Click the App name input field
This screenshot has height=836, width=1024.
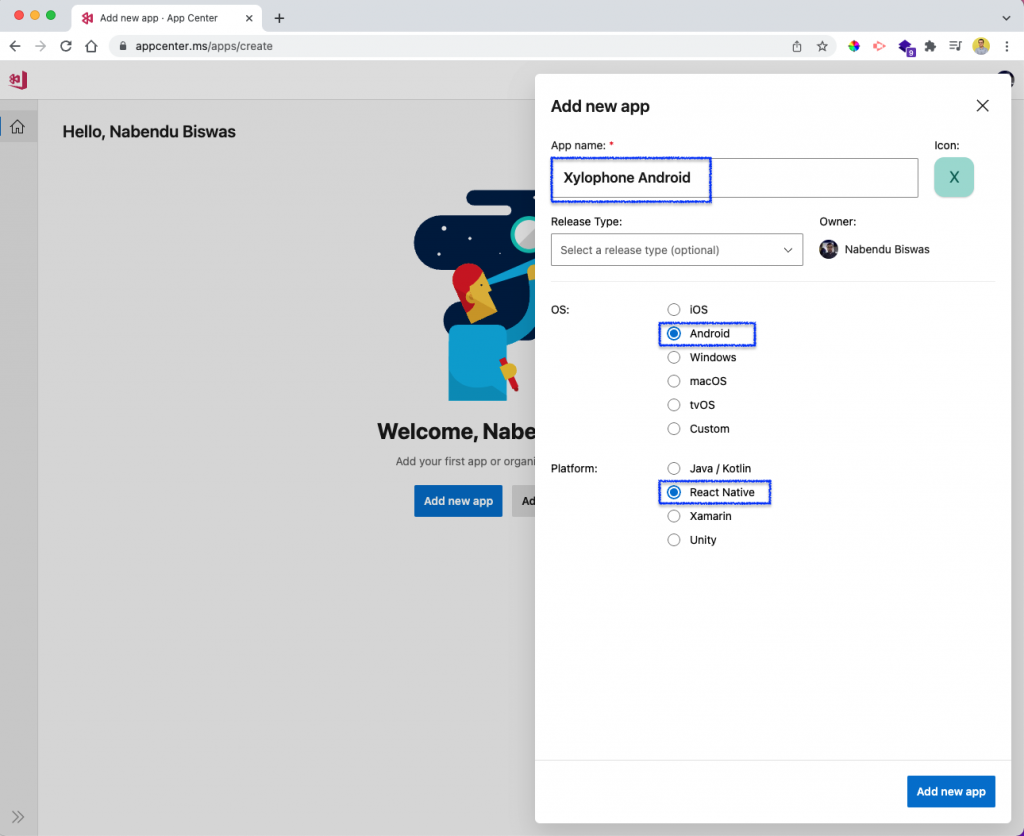734,178
